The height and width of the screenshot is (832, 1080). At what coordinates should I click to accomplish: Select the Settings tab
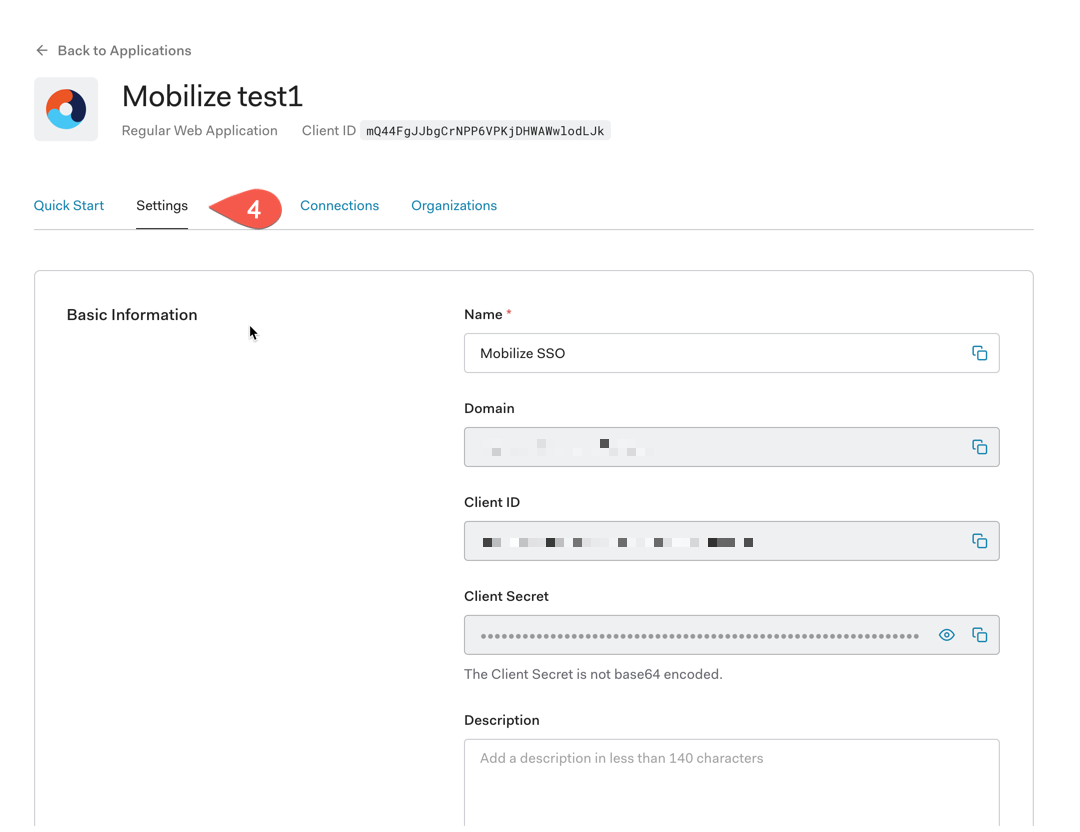click(162, 205)
